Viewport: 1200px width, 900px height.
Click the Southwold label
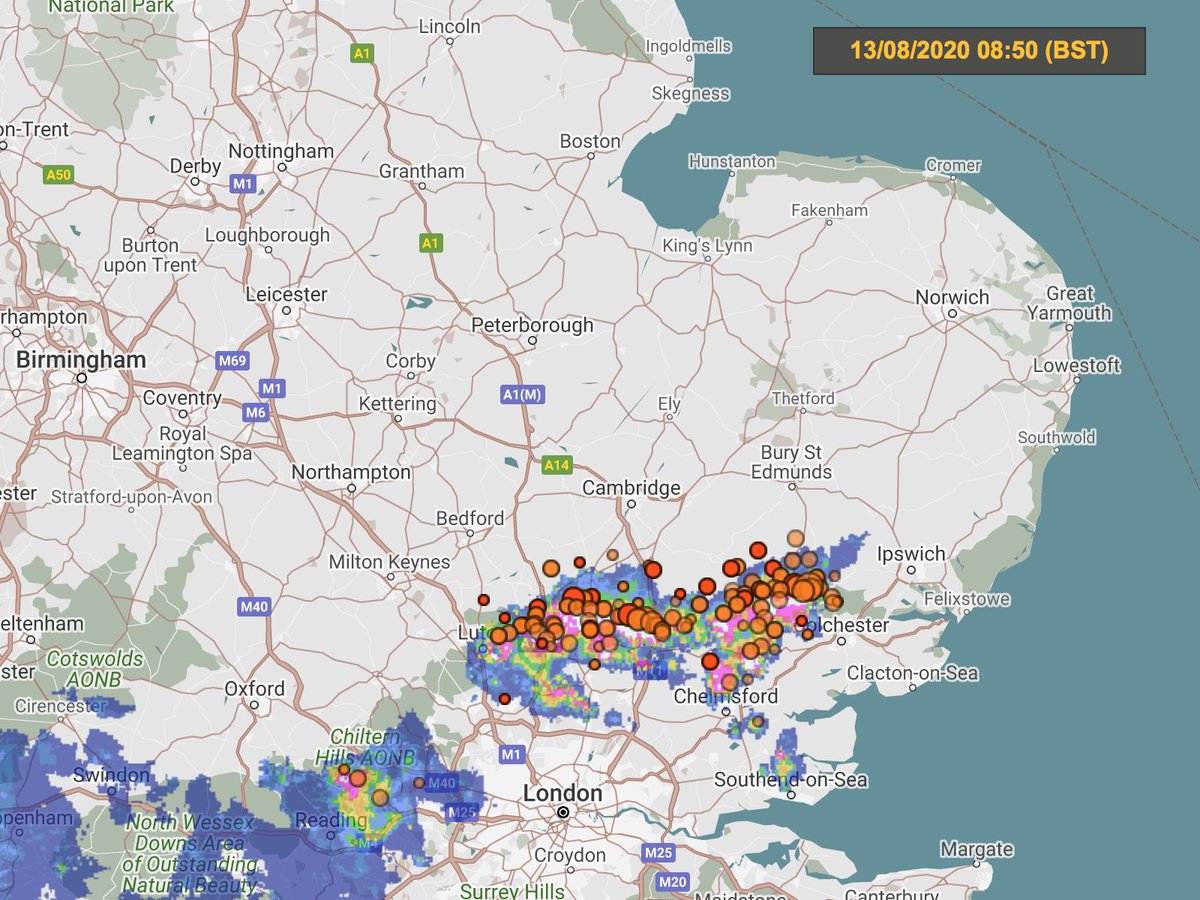click(1057, 437)
